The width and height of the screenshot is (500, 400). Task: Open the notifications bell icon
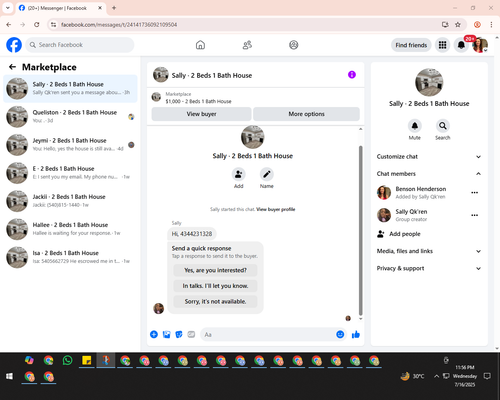[x=461, y=45]
